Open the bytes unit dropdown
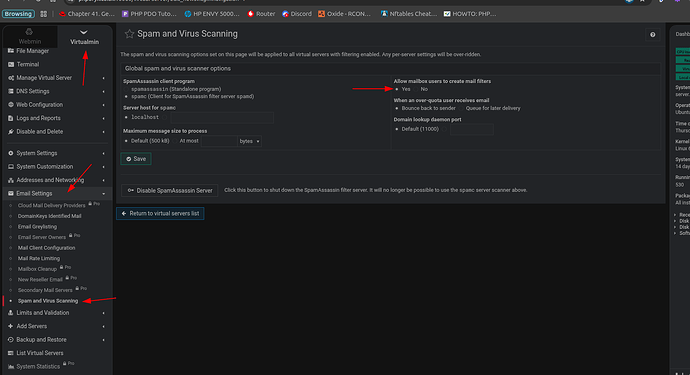 tap(250, 141)
